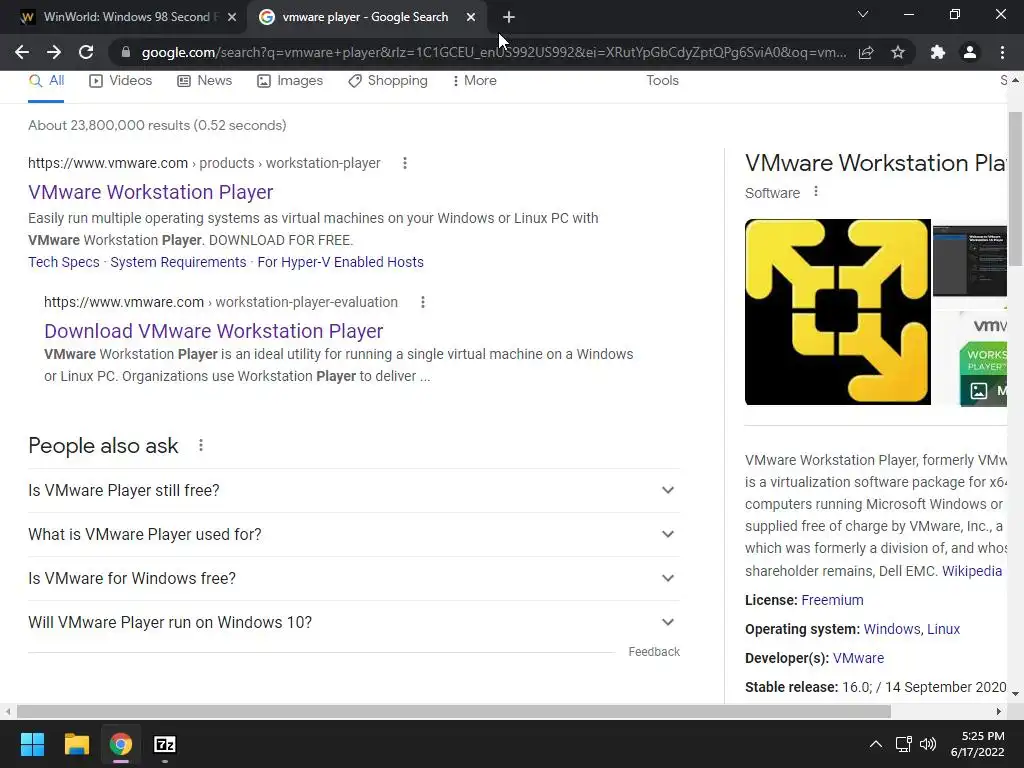This screenshot has height=768, width=1024.
Task: Go forward to the next page
Action: click(x=54, y=52)
